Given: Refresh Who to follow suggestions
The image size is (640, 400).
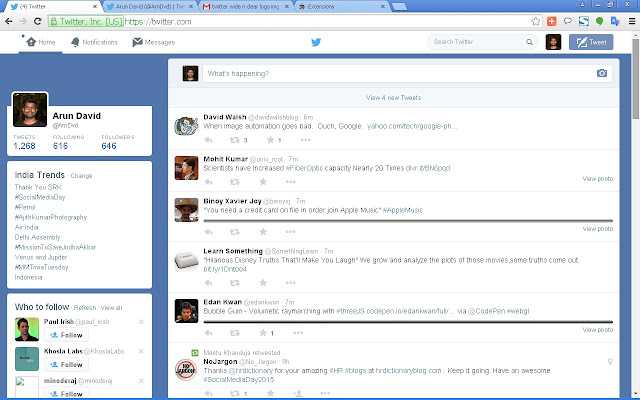Looking at the screenshot, I should [85, 307].
